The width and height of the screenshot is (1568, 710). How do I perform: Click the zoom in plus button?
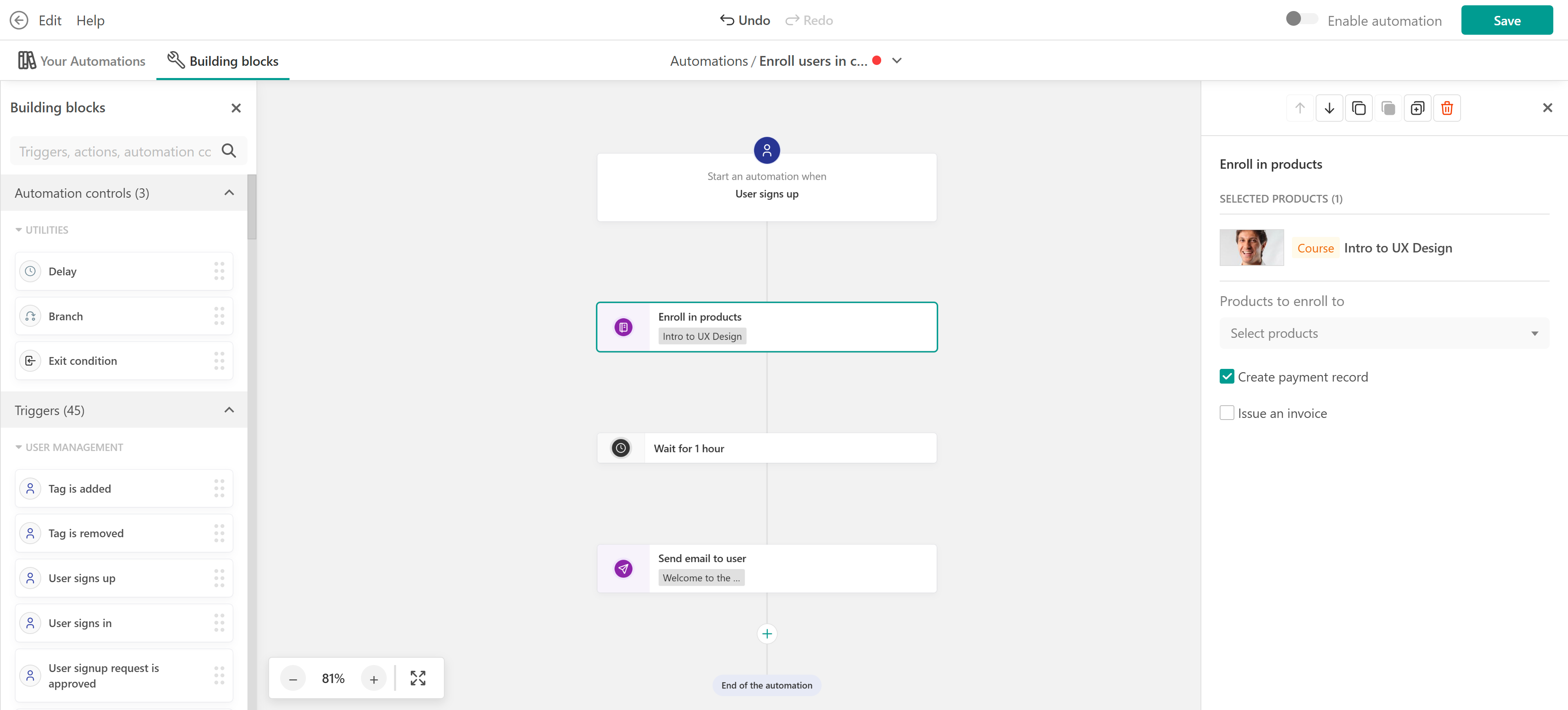[x=373, y=678]
